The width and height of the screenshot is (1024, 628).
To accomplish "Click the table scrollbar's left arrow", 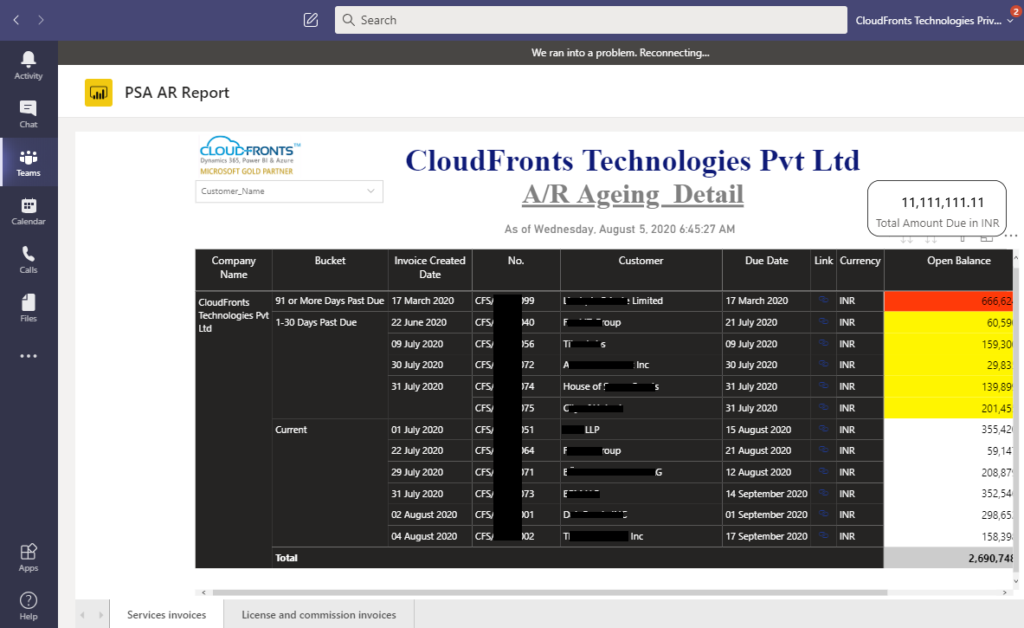I will pyautogui.click(x=204, y=593).
